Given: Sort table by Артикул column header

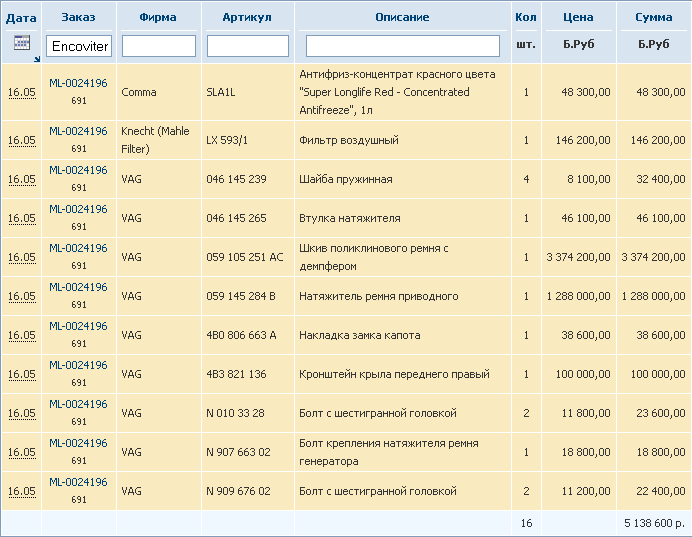Looking at the screenshot, I should pos(247,17).
